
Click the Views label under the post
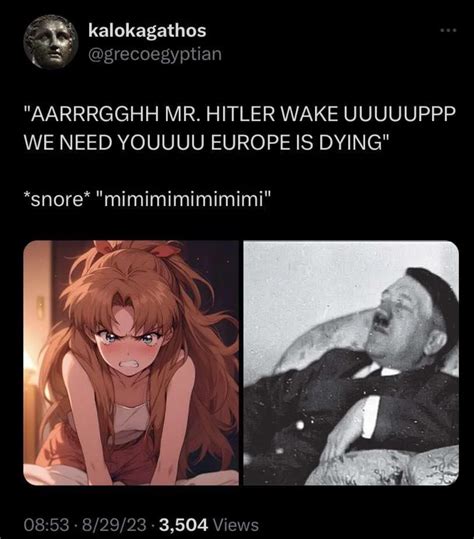tap(236, 525)
